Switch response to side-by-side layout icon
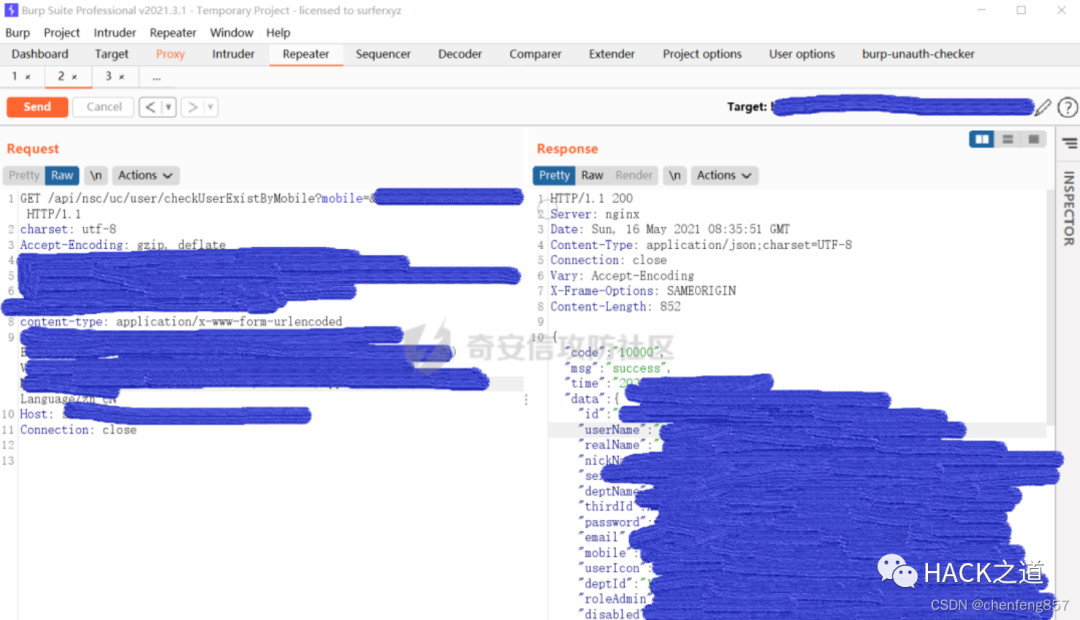Image resolution: width=1080 pixels, height=620 pixels. (x=981, y=139)
